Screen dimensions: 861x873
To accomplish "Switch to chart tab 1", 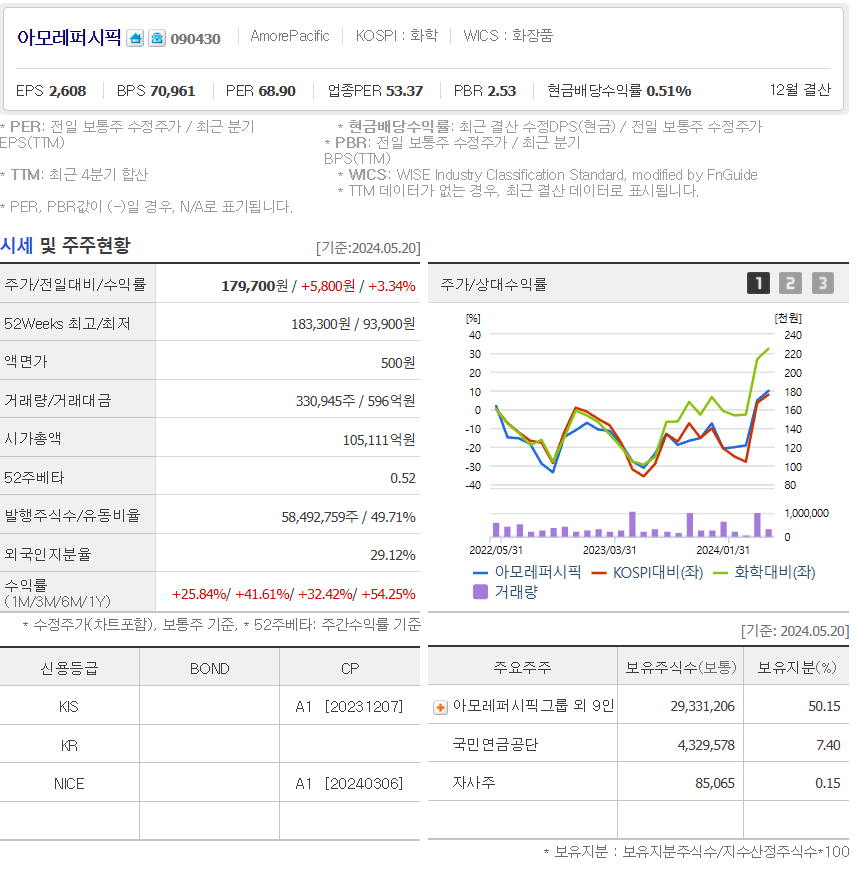I will click(758, 283).
